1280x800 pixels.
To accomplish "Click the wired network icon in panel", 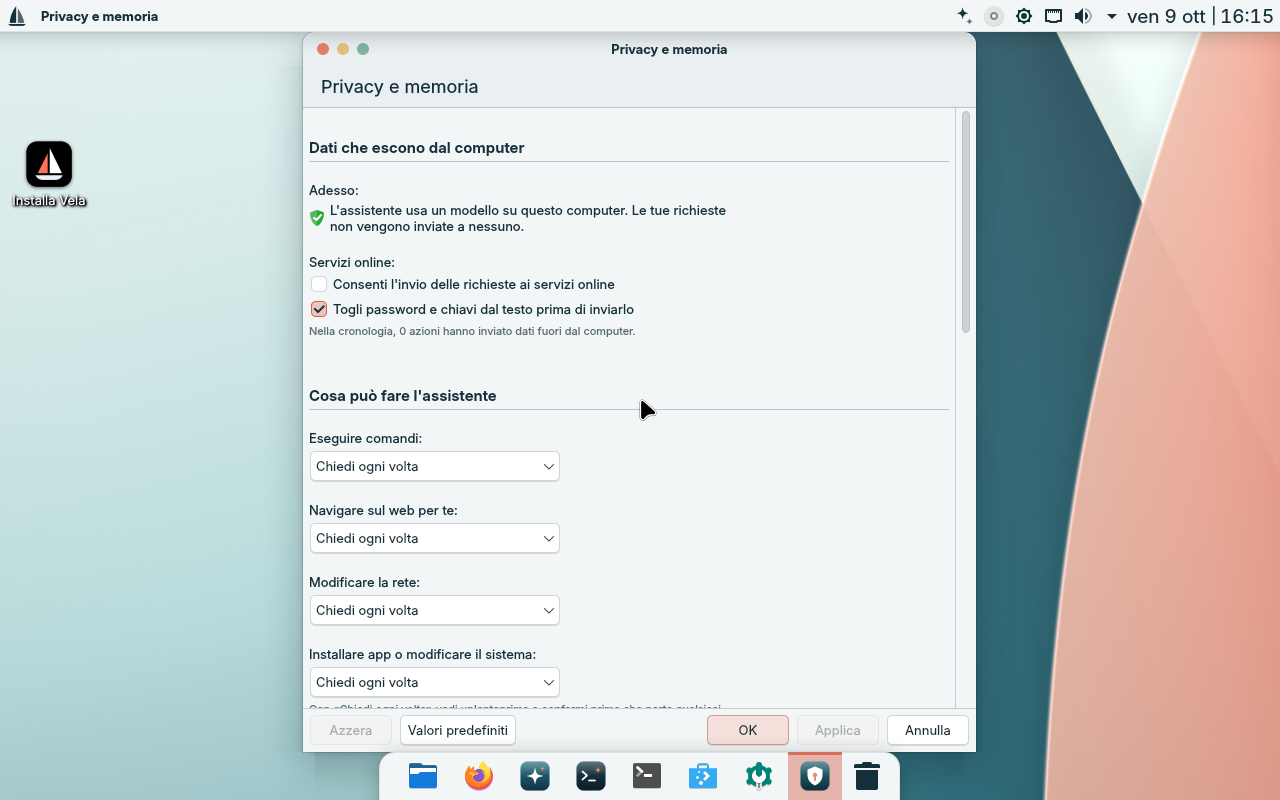I will 1053,16.
